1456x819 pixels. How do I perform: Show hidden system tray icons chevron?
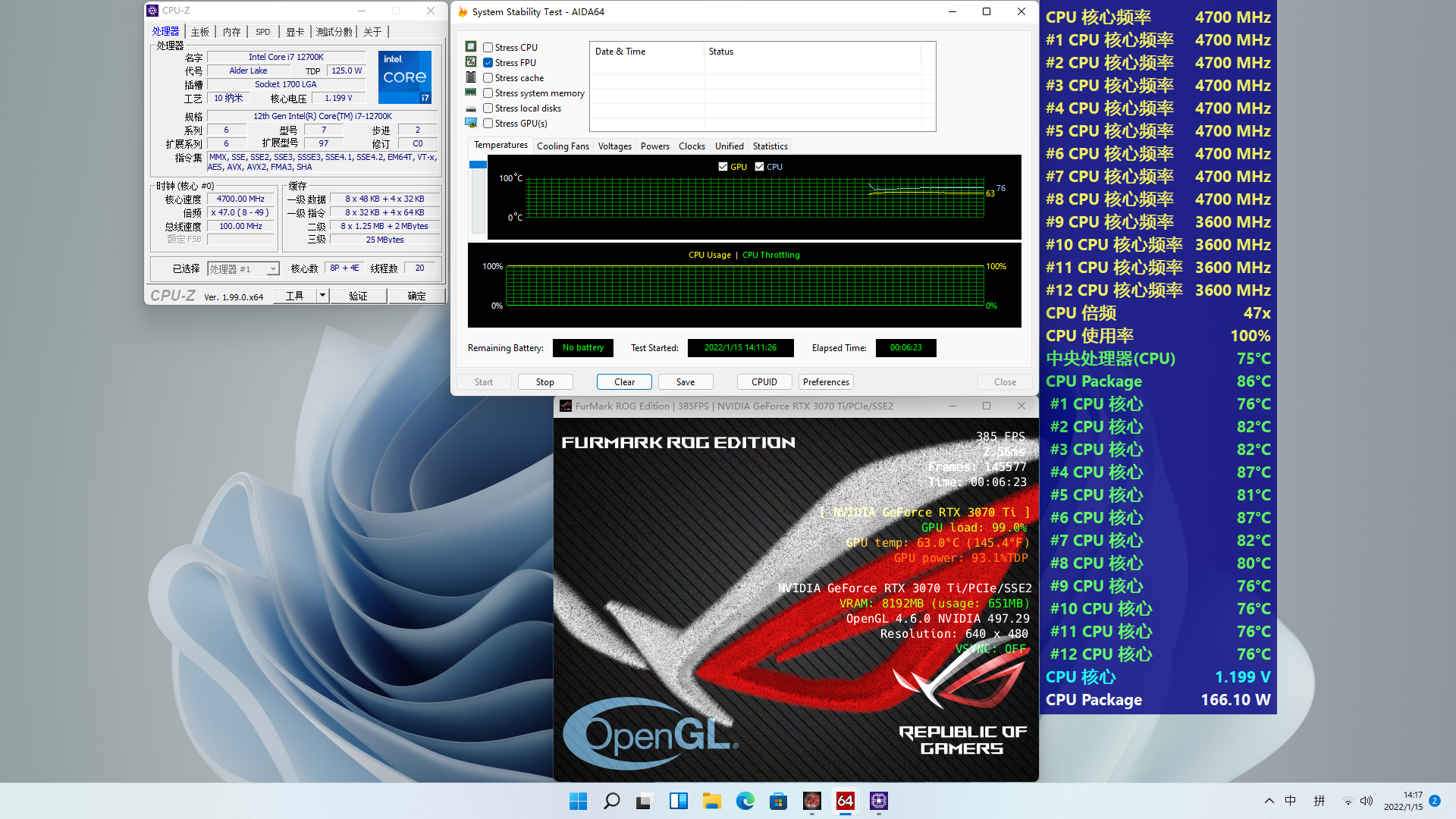click(x=1269, y=801)
